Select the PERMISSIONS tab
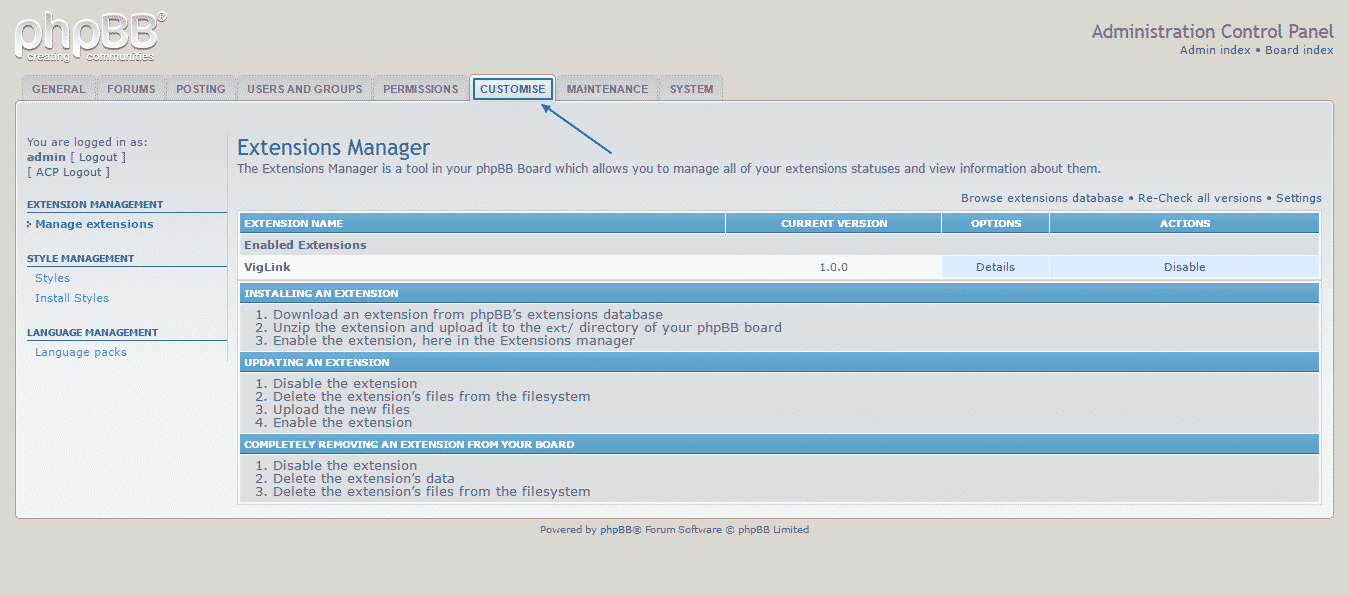The width and height of the screenshot is (1349, 596). click(x=420, y=88)
